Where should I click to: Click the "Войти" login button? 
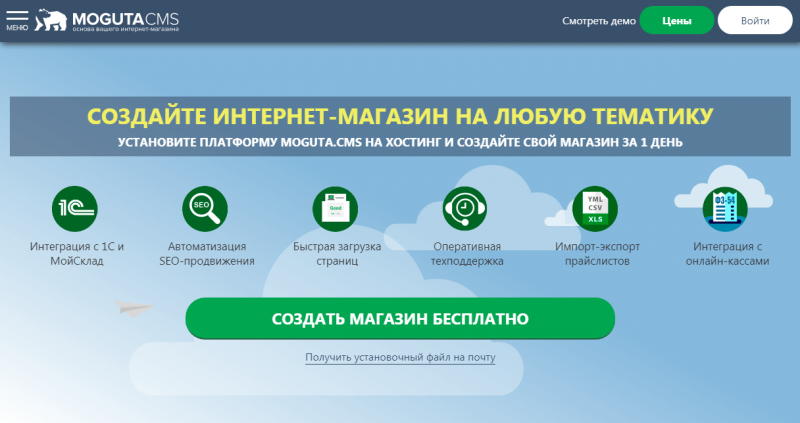coord(755,21)
